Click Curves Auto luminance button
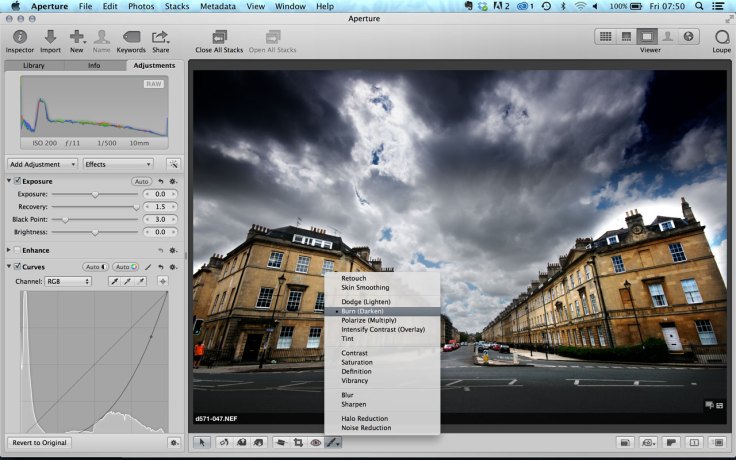 coord(96,267)
